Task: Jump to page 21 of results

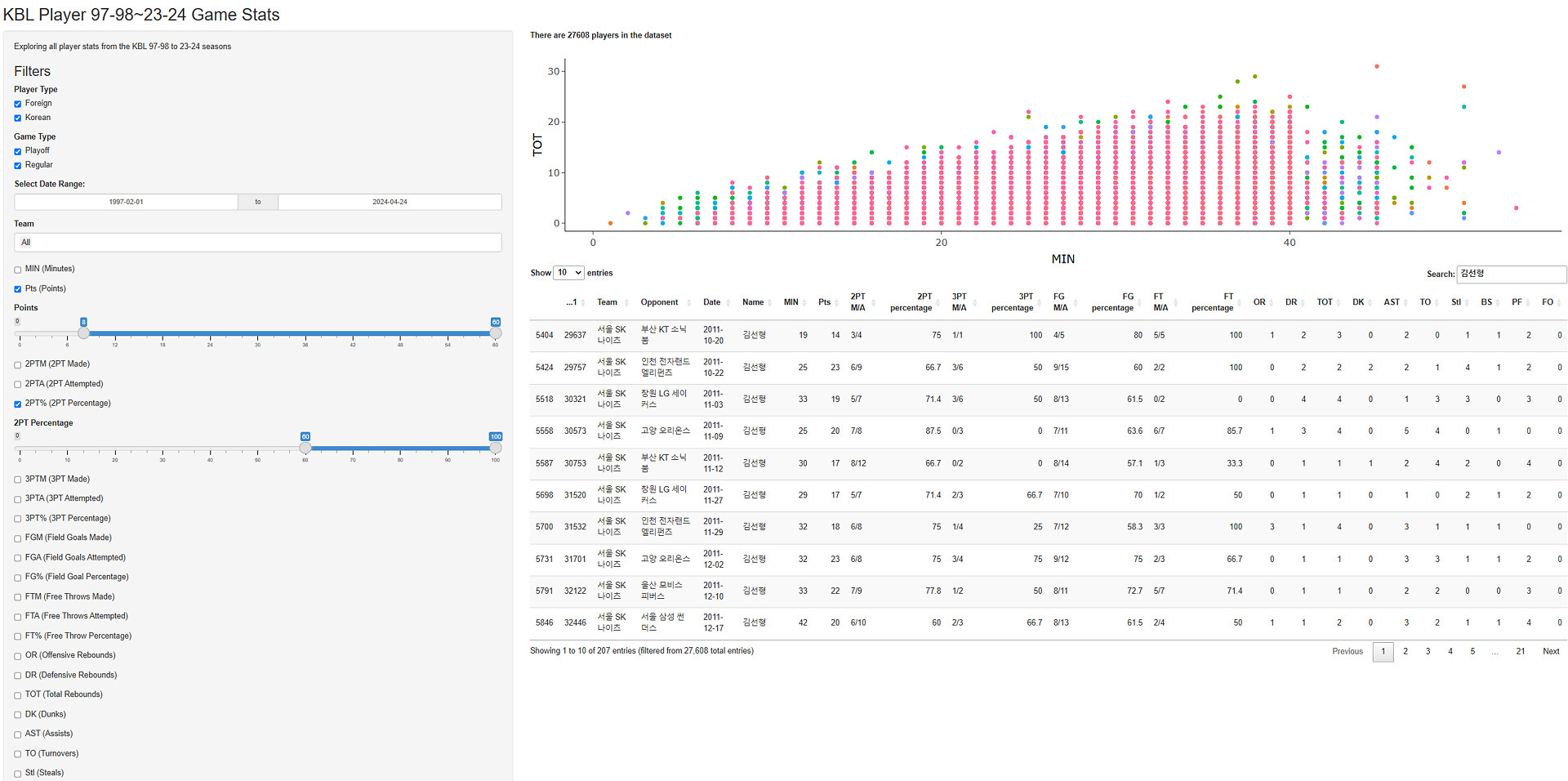Action: [1520, 652]
